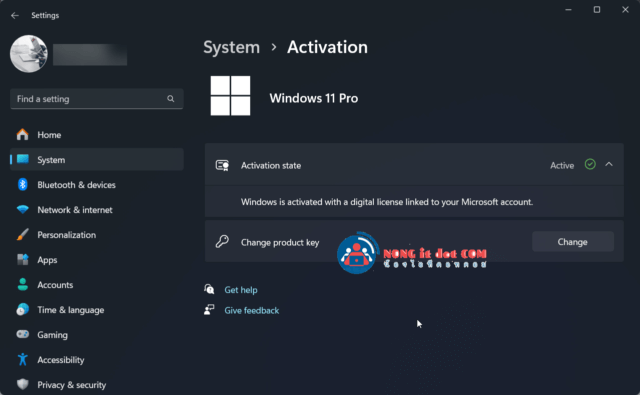Open Accessibility settings
This screenshot has width=640, height=395.
pos(97,360)
